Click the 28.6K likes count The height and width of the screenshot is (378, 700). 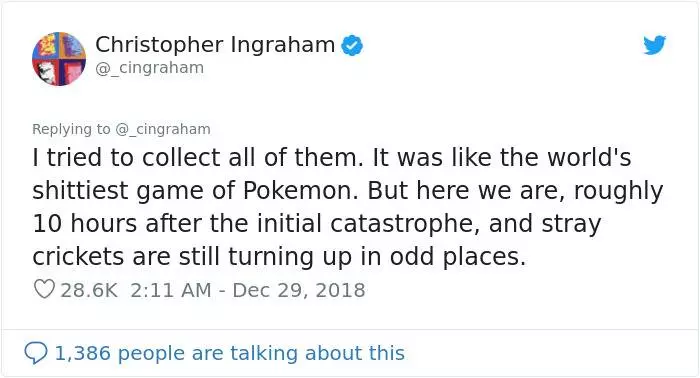[89, 290]
